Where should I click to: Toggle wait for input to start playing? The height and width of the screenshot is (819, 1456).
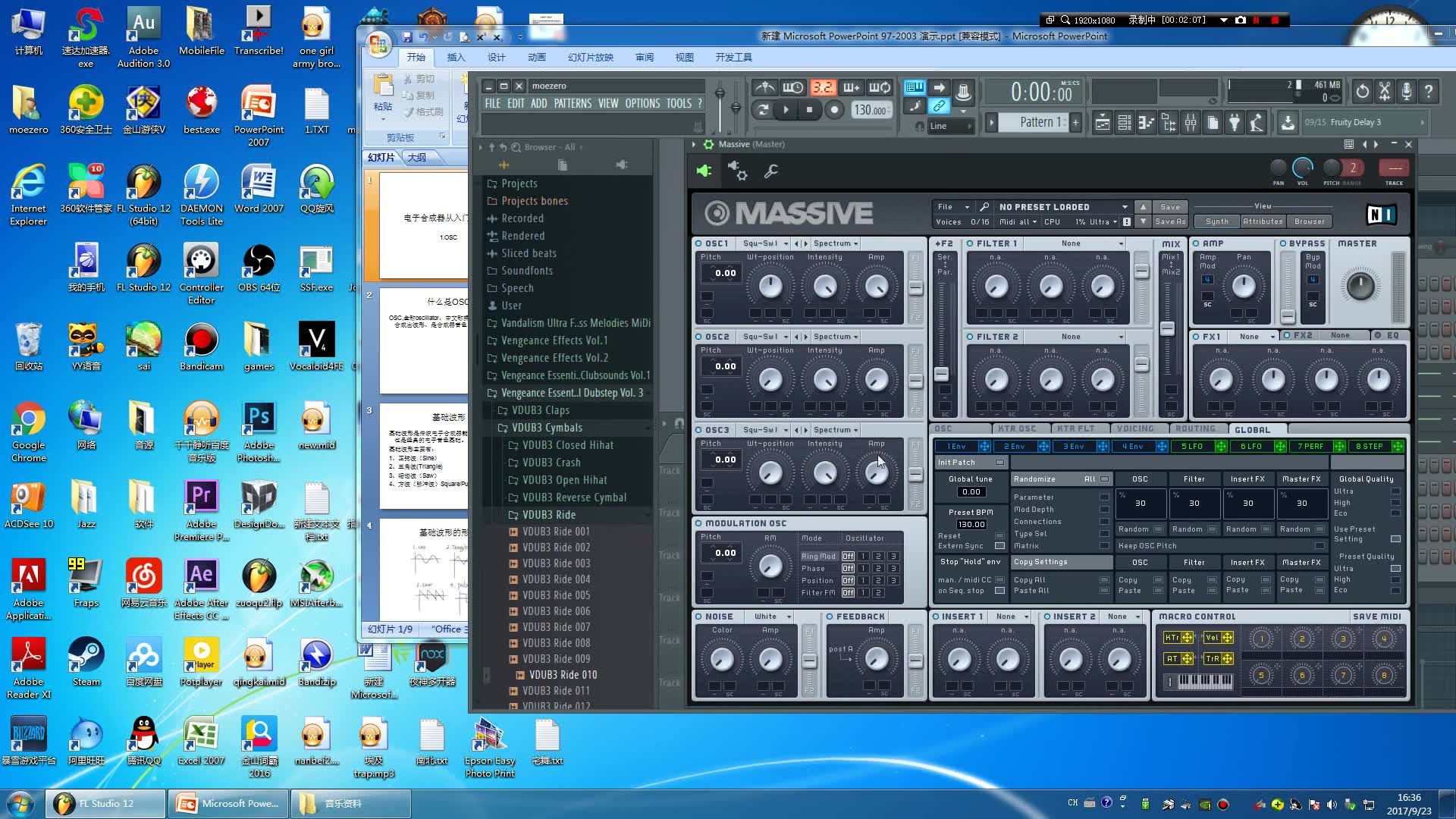tap(793, 88)
